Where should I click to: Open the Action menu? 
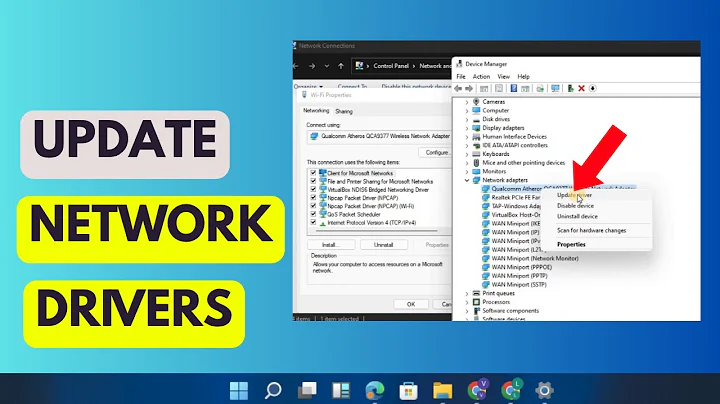(x=481, y=77)
